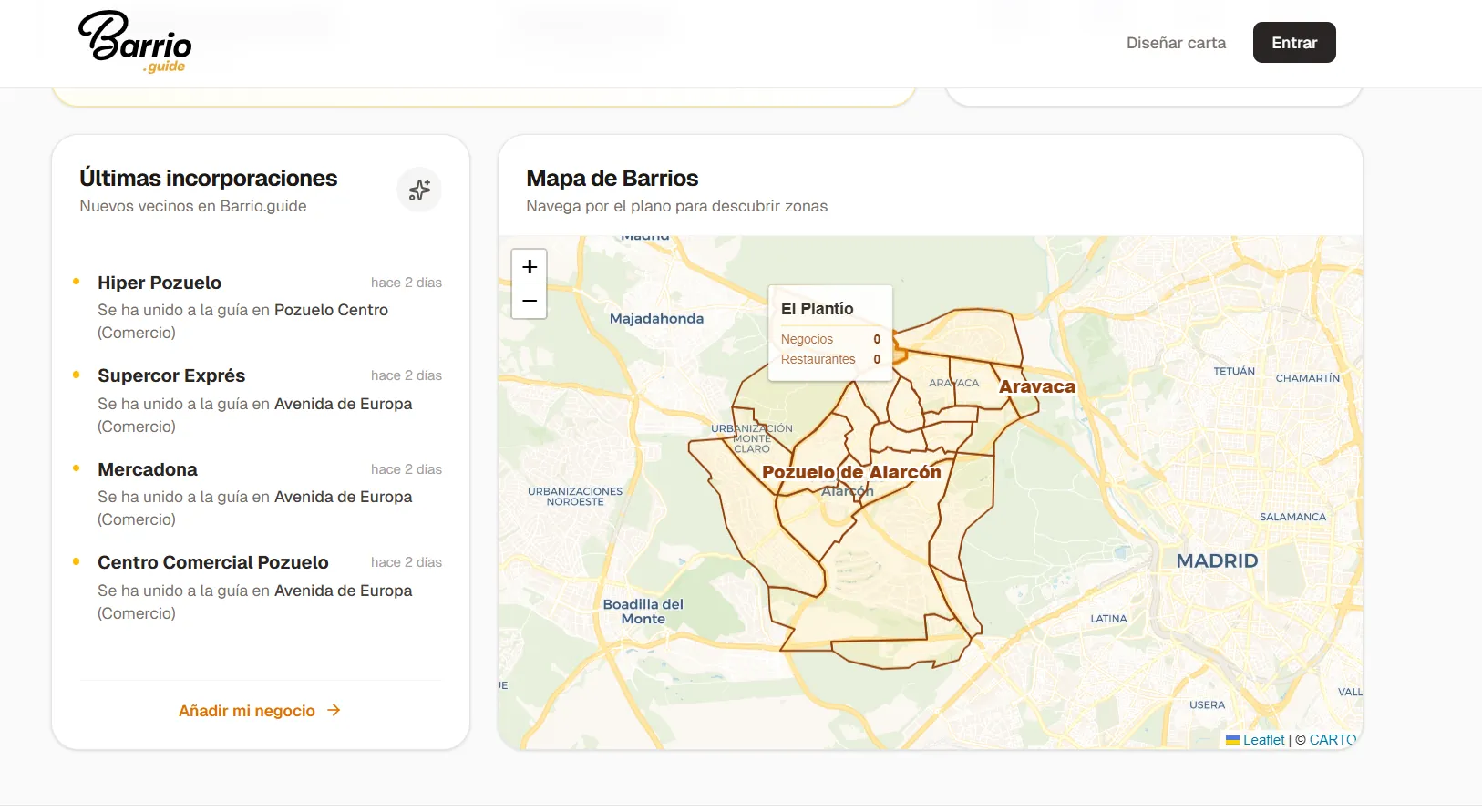
Task: Click the MADRID label on the map
Action: click(x=1217, y=560)
